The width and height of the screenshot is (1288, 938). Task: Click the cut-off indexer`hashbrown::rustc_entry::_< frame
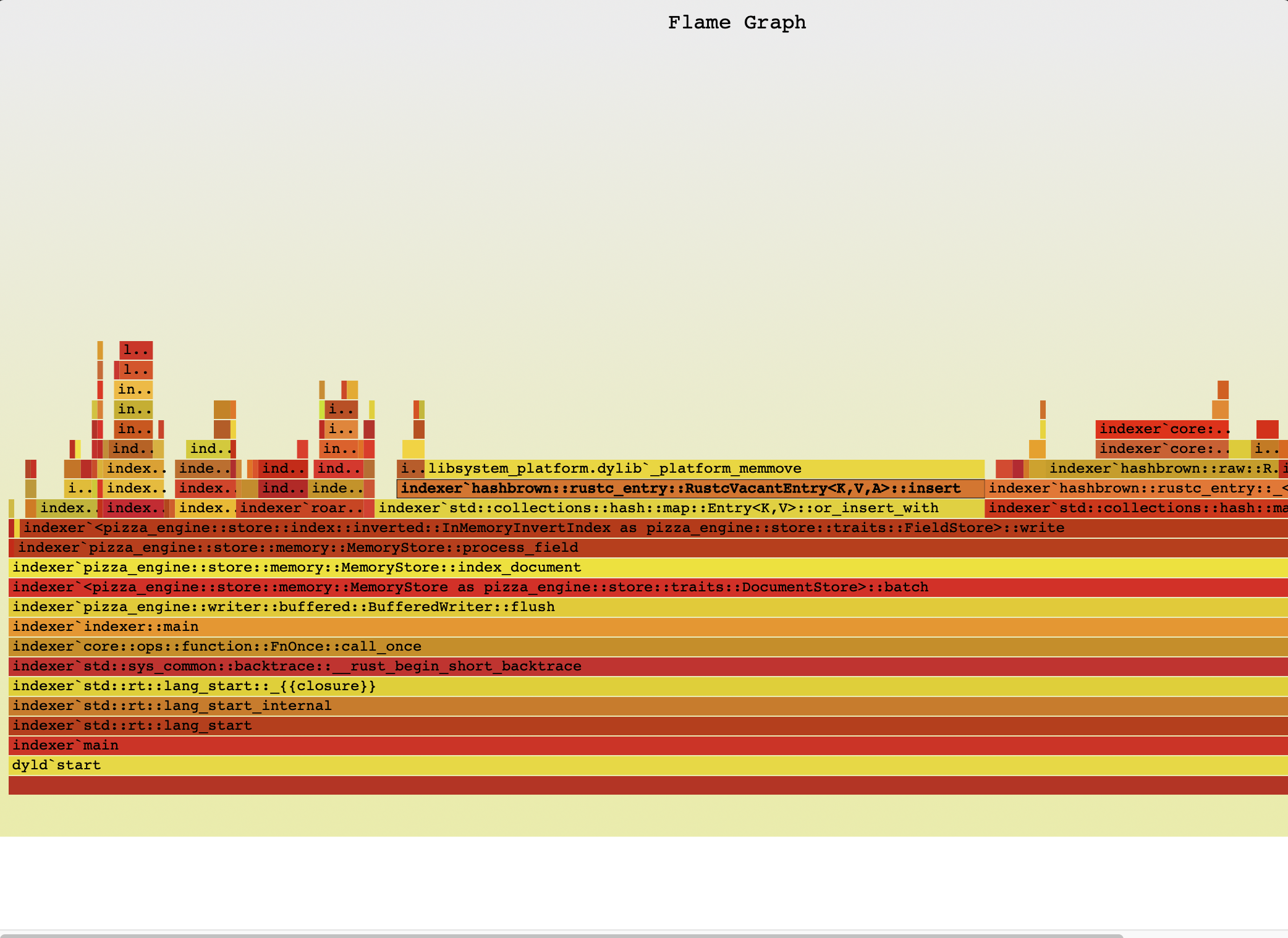coord(1137,488)
